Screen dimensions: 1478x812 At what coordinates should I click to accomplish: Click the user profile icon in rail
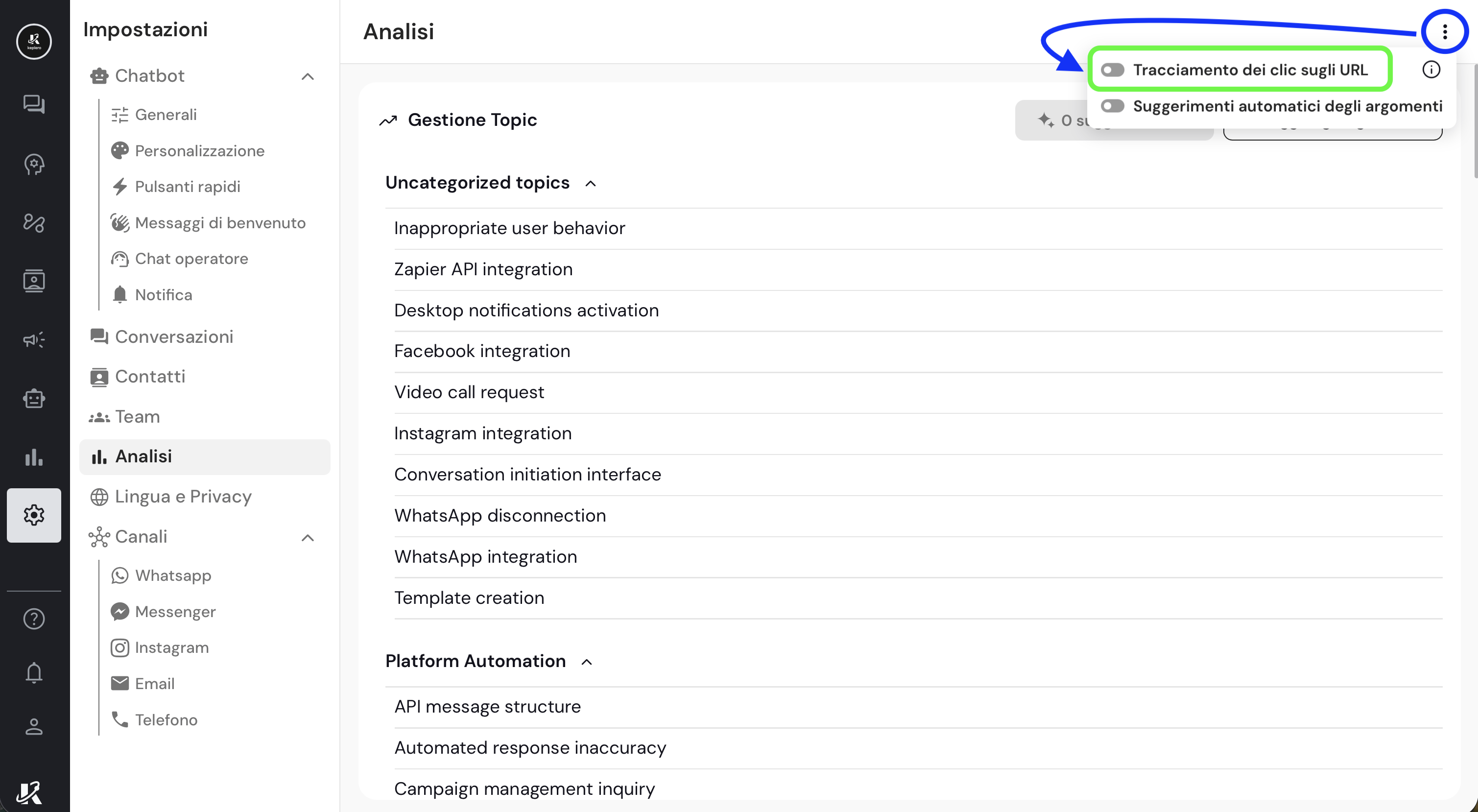point(34,726)
